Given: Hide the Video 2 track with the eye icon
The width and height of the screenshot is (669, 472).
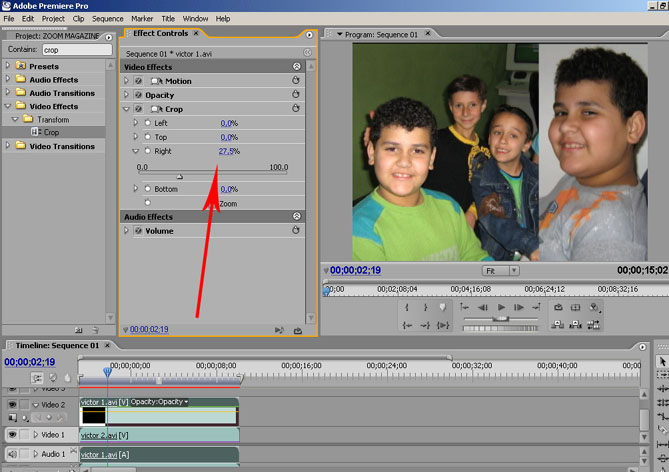Looking at the screenshot, I should (x=13, y=405).
